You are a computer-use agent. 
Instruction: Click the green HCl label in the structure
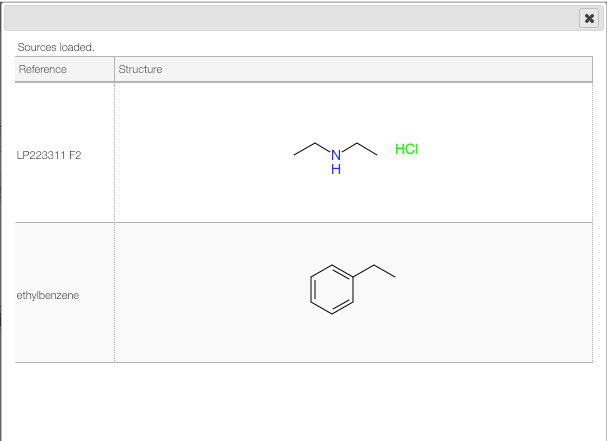[x=406, y=149]
